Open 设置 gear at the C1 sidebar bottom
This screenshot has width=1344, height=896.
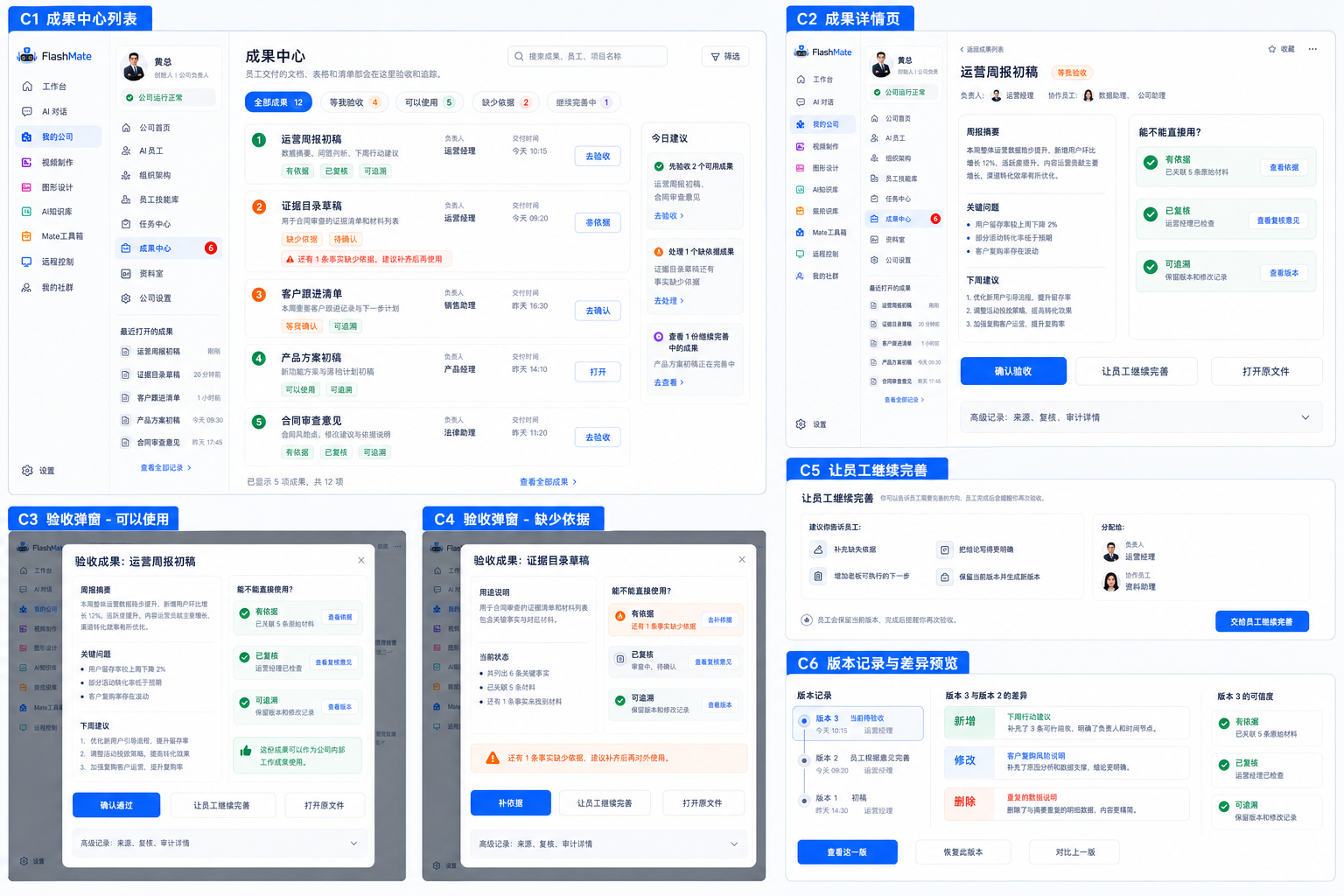[x=38, y=471]
